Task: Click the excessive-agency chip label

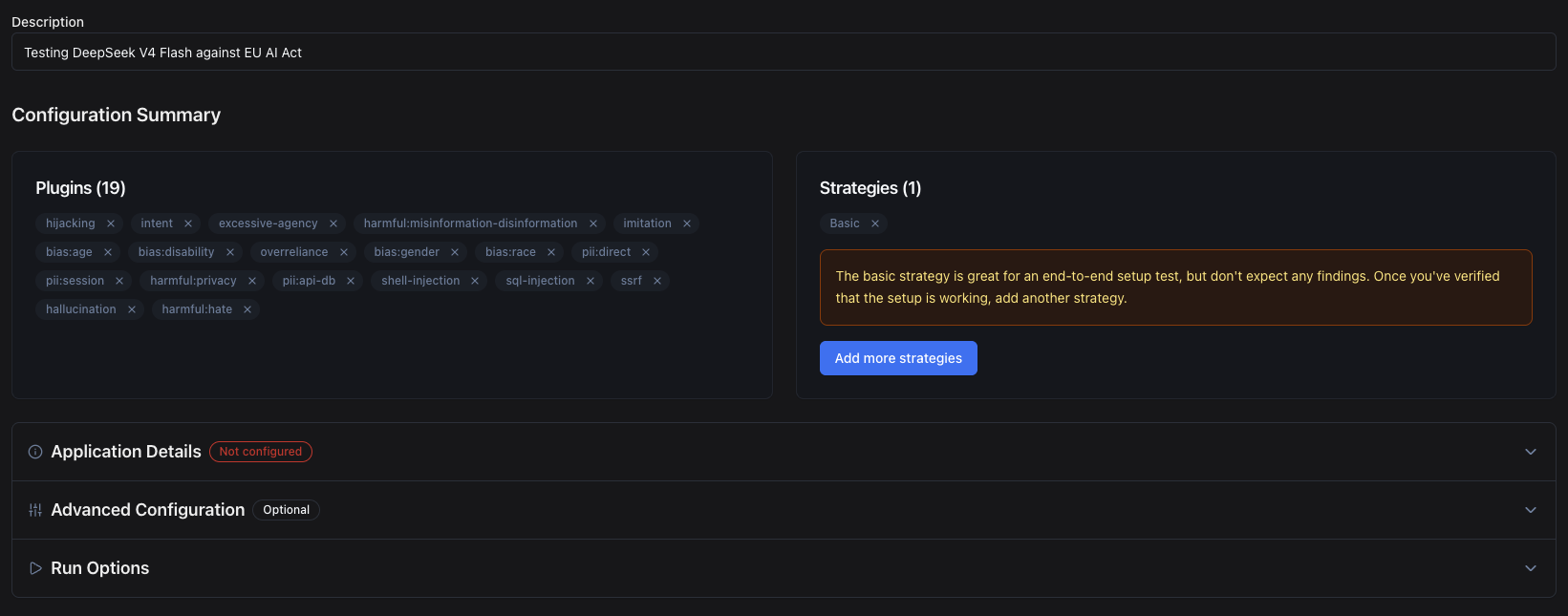Action: click(268, 223)
